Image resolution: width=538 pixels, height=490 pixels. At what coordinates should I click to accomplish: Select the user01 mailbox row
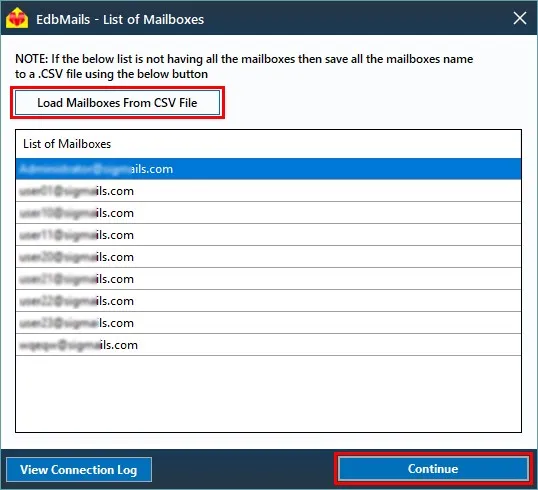pos(268,191)
